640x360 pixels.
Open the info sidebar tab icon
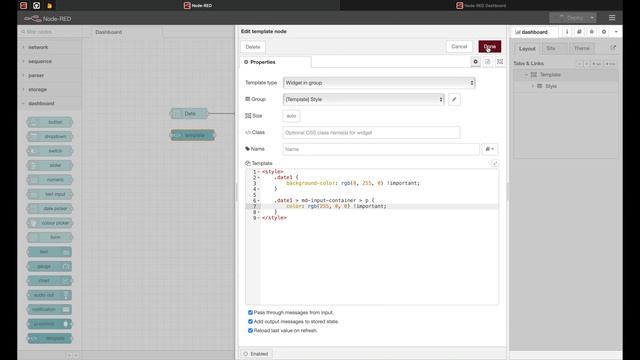567,32
